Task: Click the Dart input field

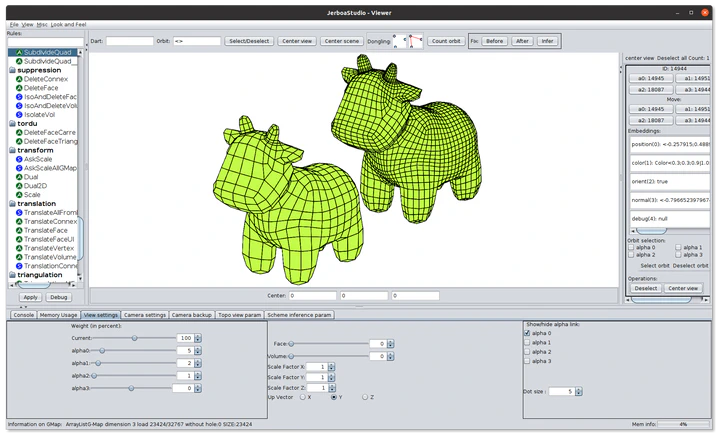Action: [129, 41]
